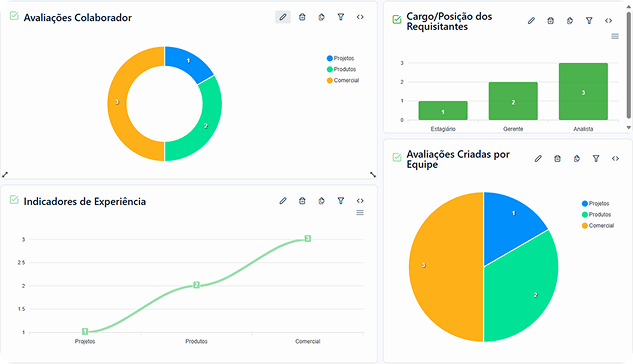Image resolution: width=633 pixels, height=364 pixels.
Task: Click filter icon on Indicadores de Experiência
Action: point(341,201)
